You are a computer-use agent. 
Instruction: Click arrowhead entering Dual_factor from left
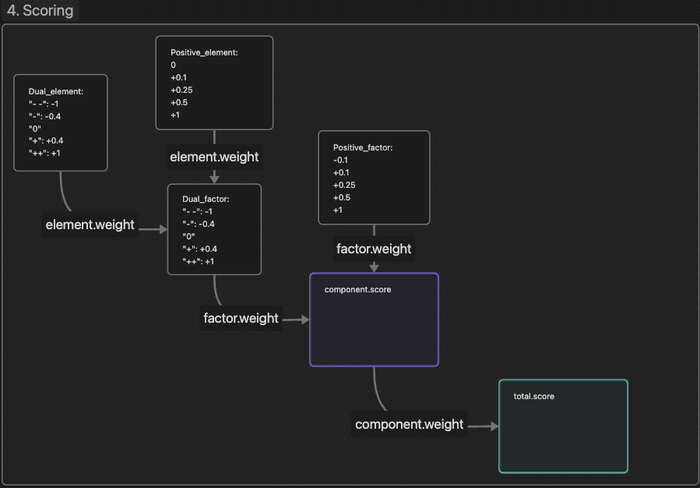(163, 229)
